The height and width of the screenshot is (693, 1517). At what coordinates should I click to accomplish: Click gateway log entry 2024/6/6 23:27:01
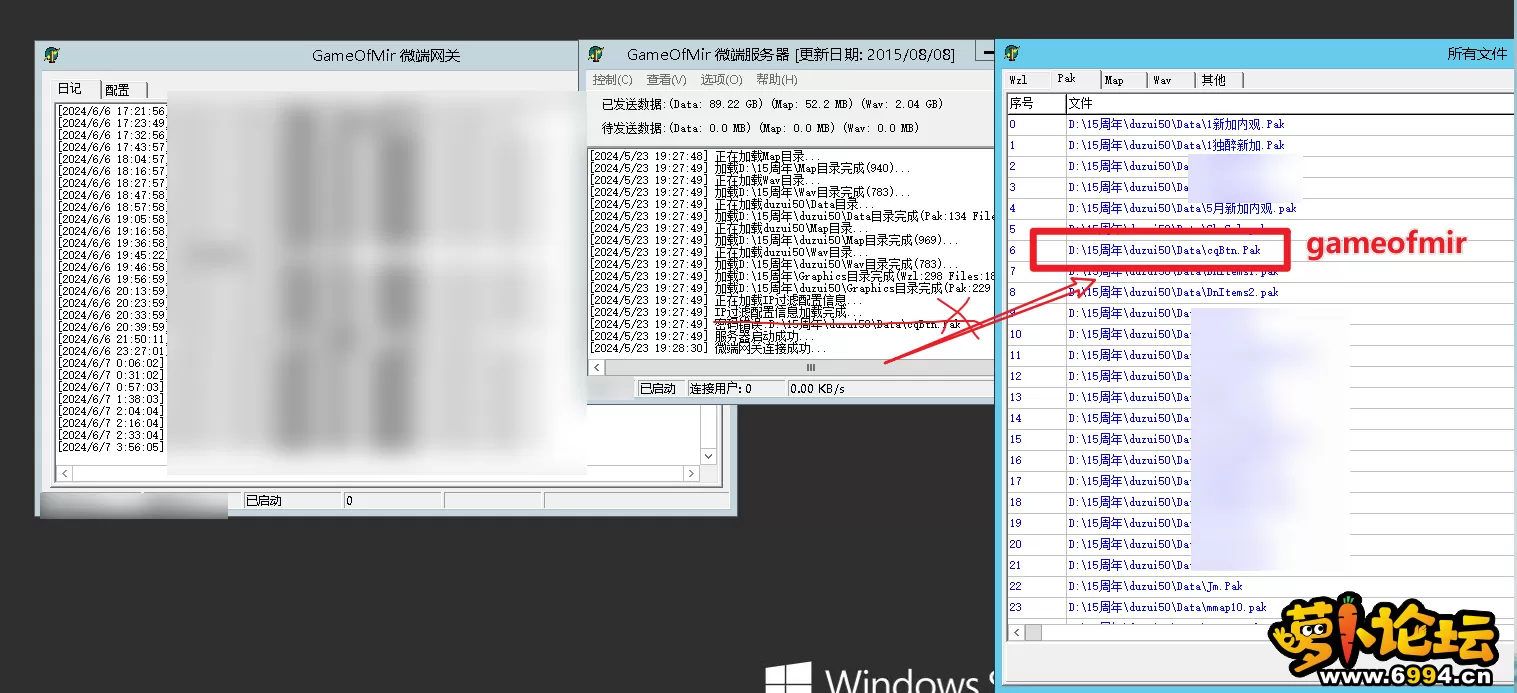click(112, 351)
